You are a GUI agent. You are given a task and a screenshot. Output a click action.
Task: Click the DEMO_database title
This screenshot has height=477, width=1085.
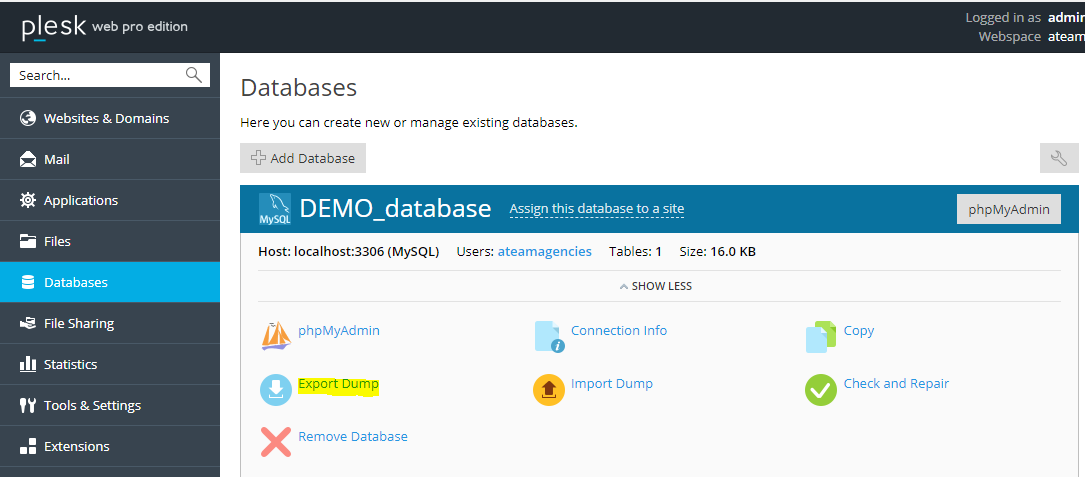395,208
